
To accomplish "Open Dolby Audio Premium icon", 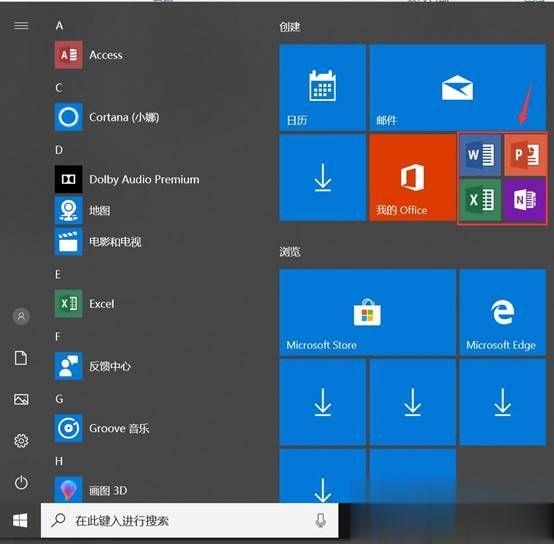I will point(69,179).
